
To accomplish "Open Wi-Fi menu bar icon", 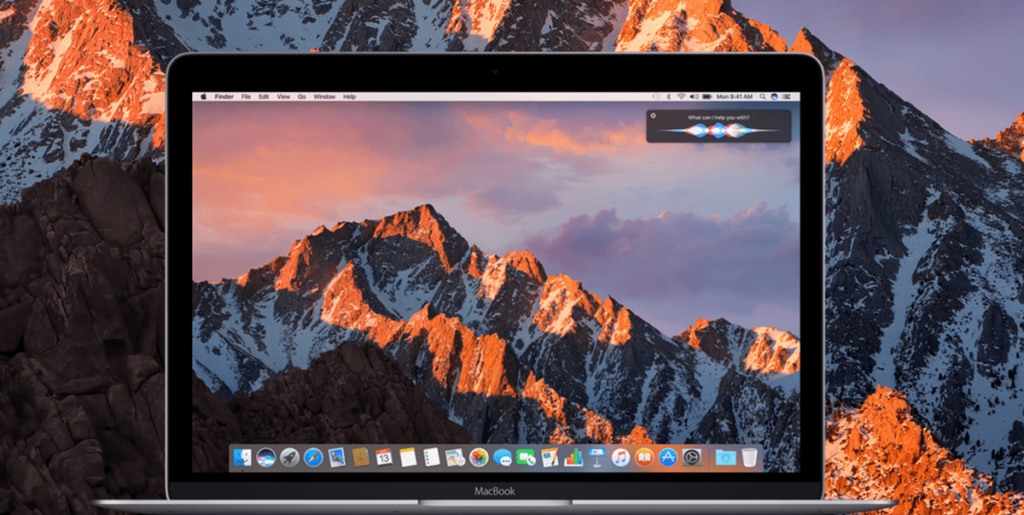I will click(681, 97).
